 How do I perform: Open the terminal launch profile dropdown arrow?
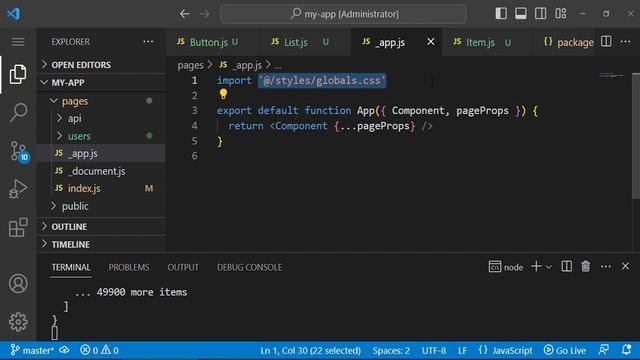point(549,267)
